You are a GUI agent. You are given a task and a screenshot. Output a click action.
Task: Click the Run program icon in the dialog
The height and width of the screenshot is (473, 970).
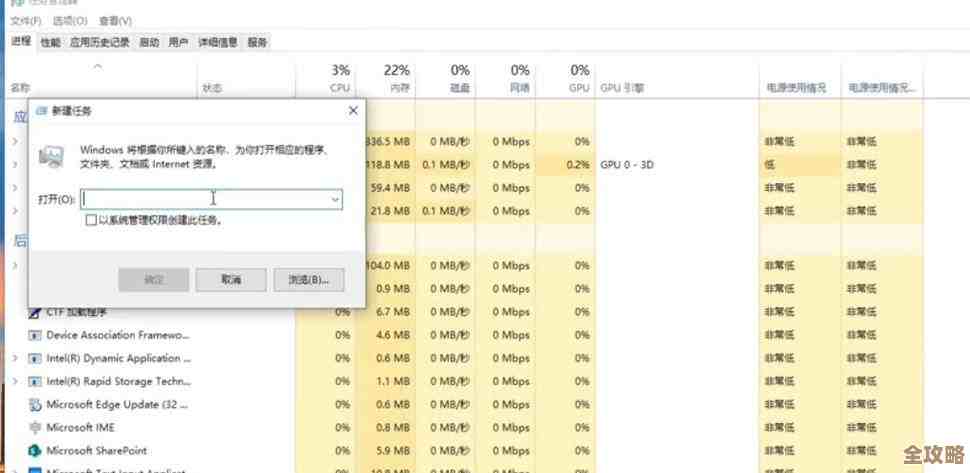pos(51,157)
